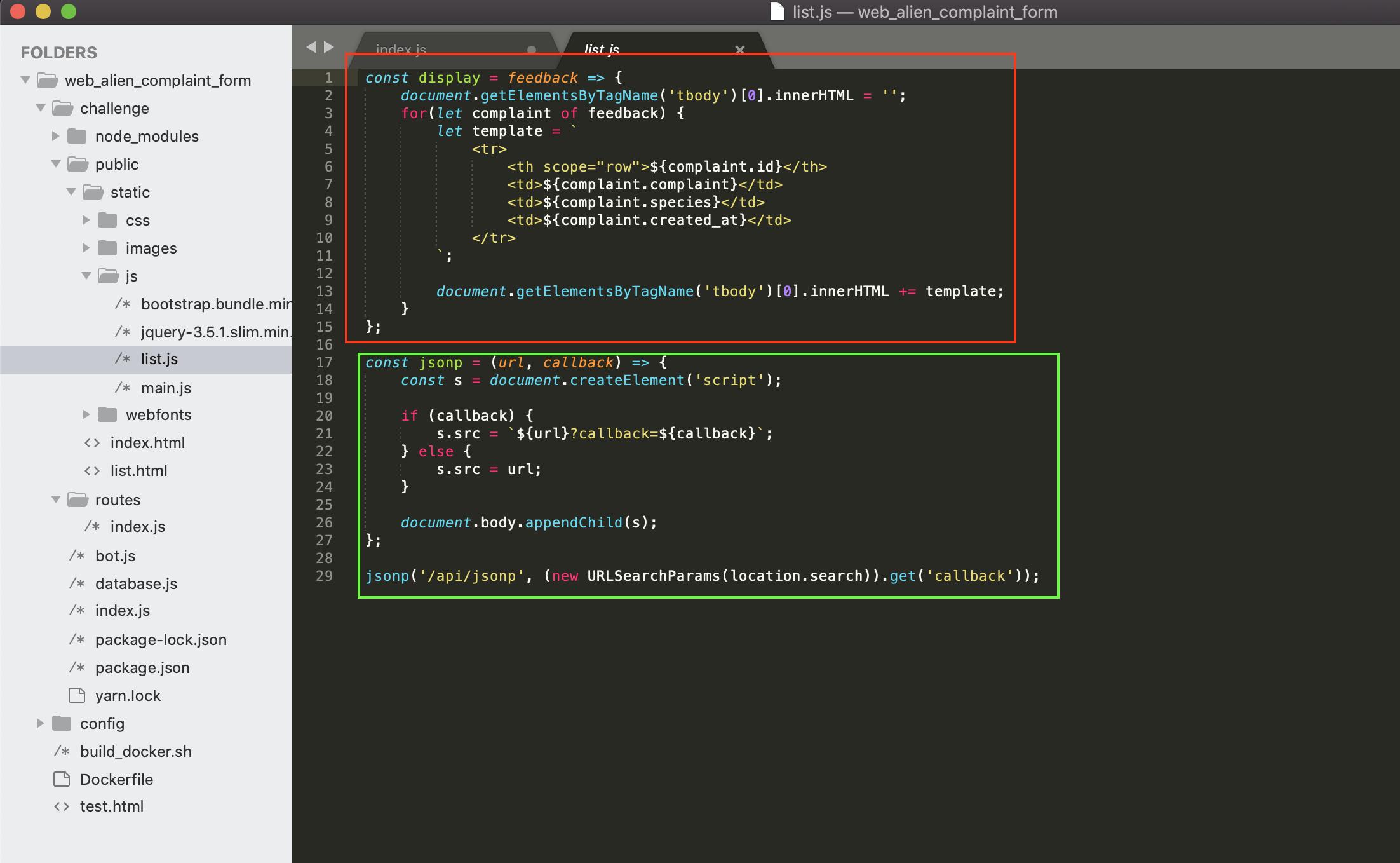
Task: Collapse the js folder arrow
Action: (86, 276)
